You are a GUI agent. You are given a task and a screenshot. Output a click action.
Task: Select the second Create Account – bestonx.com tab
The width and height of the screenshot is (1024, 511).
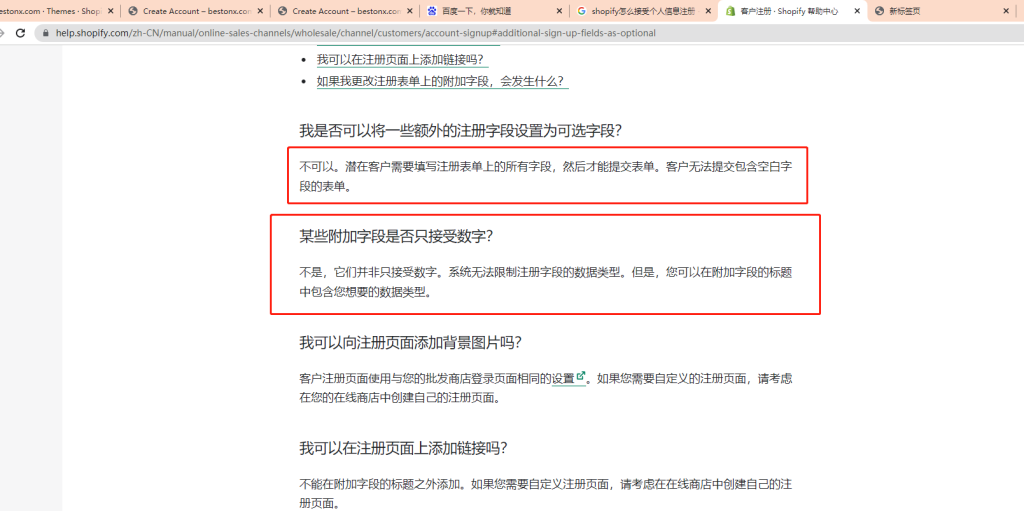click(340, 11)
